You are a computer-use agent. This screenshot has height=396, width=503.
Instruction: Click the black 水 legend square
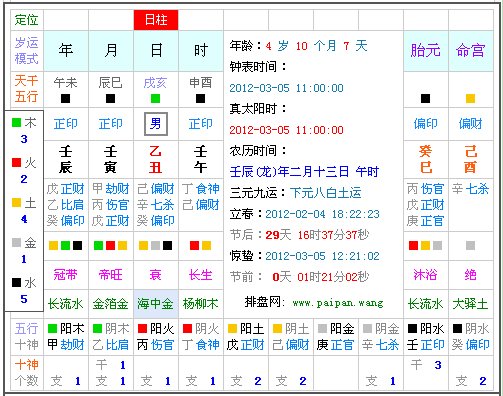16,282
